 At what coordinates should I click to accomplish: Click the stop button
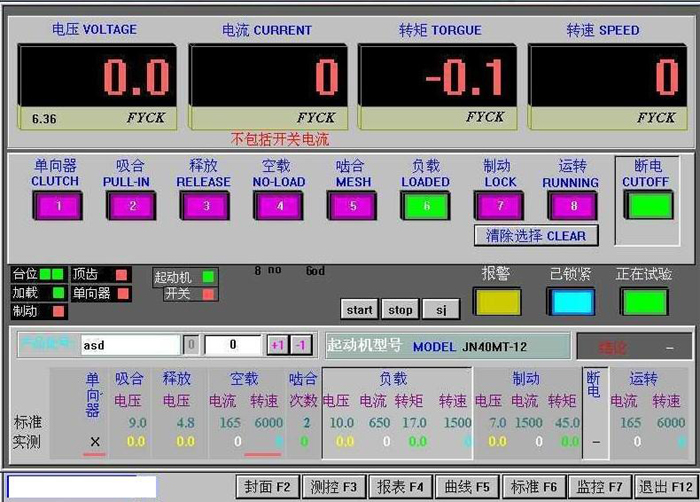pos(400,310)
